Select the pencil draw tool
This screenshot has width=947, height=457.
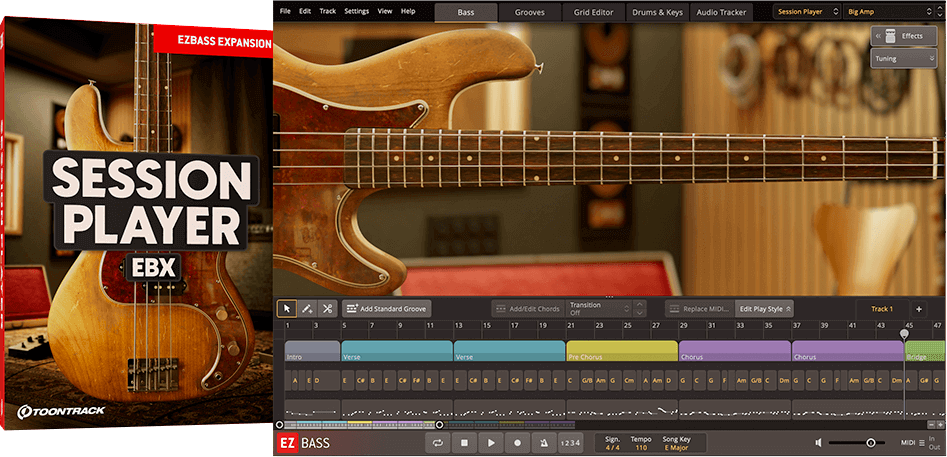(x=307, y=309)
